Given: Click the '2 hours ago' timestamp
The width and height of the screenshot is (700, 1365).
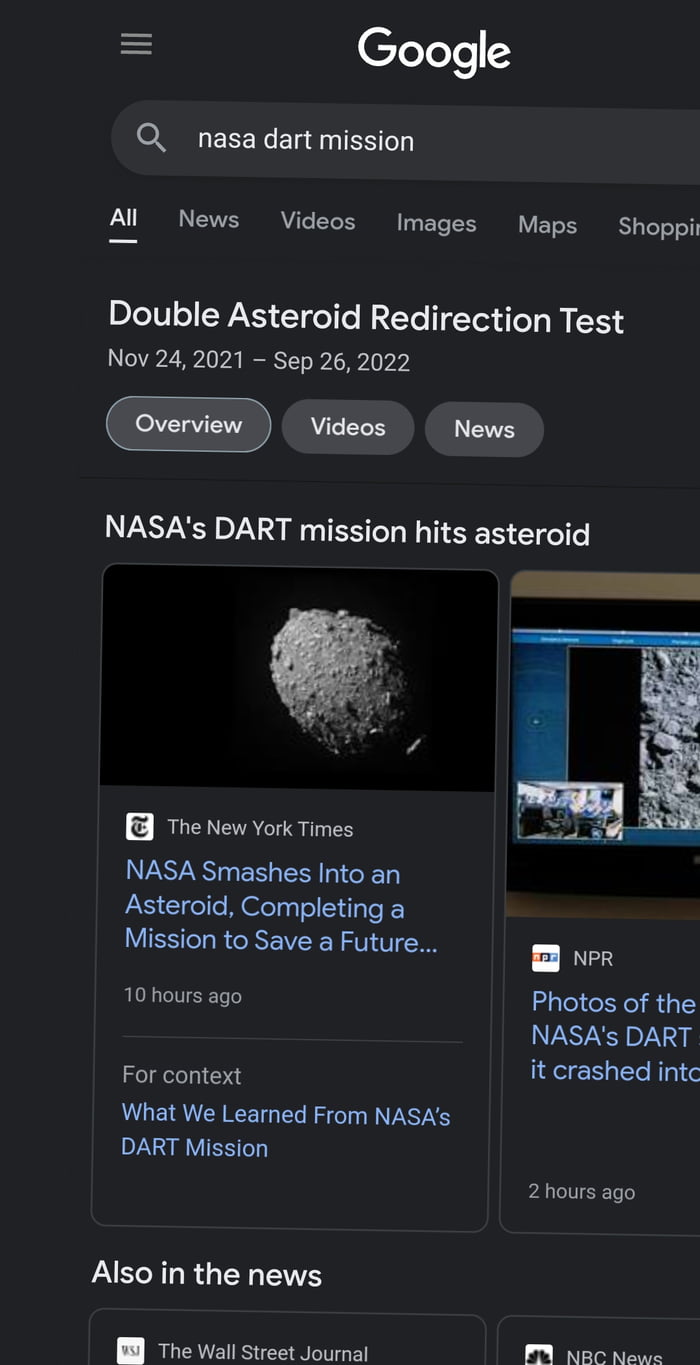Looking at the screenshot, I should click(582, 1191).
